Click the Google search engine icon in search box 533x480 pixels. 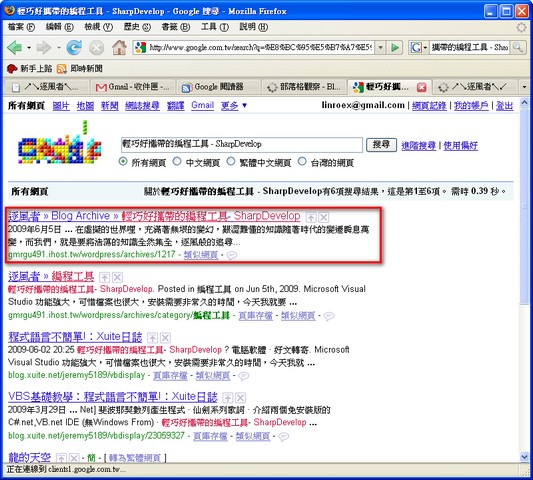coord(416,48)
